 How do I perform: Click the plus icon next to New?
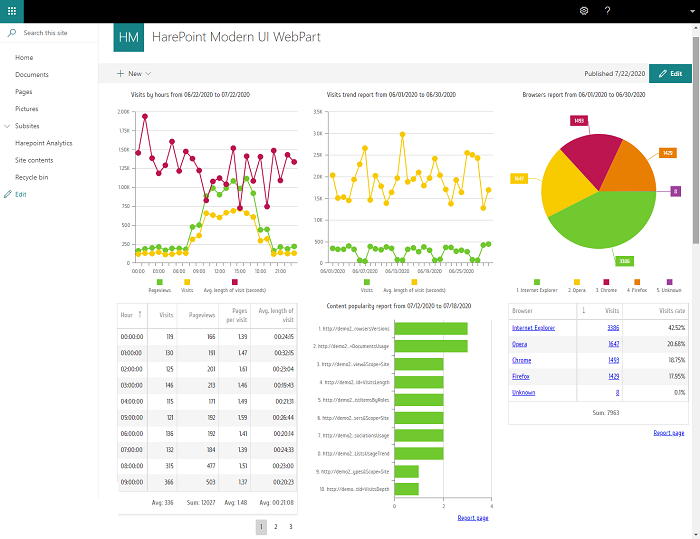click(x=120, y=74)
